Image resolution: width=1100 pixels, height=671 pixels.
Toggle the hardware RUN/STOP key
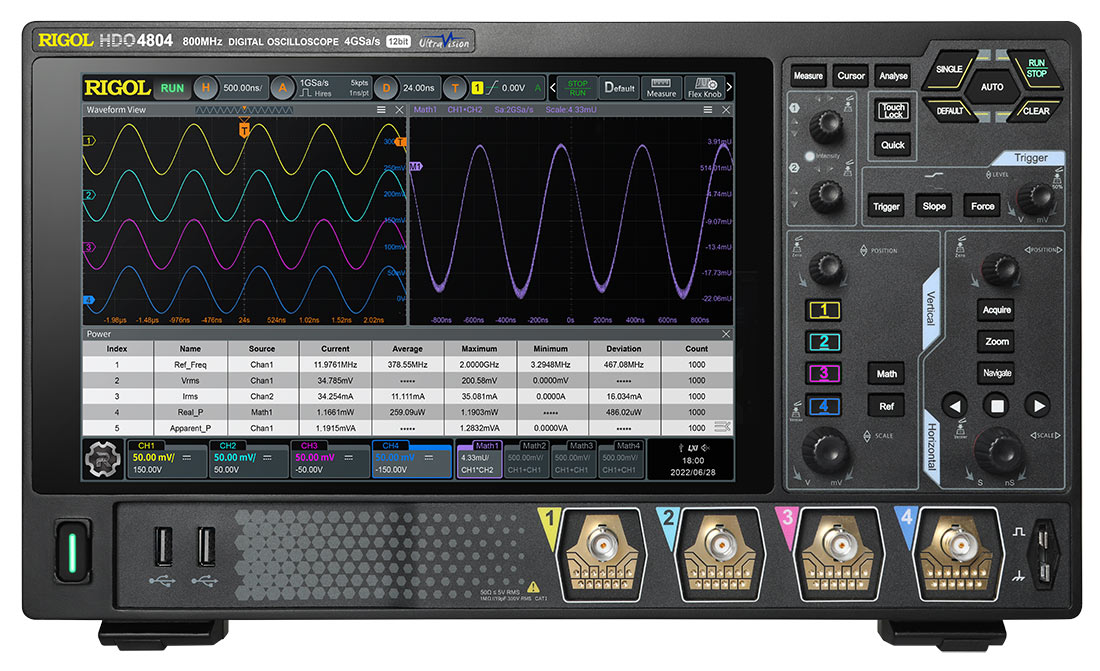click(x=1036, y=68)
